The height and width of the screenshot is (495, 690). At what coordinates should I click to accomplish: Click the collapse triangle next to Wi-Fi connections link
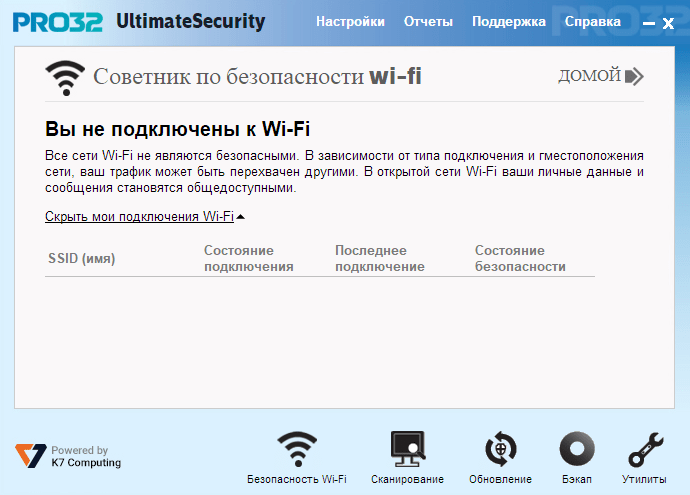click(240, 216)
